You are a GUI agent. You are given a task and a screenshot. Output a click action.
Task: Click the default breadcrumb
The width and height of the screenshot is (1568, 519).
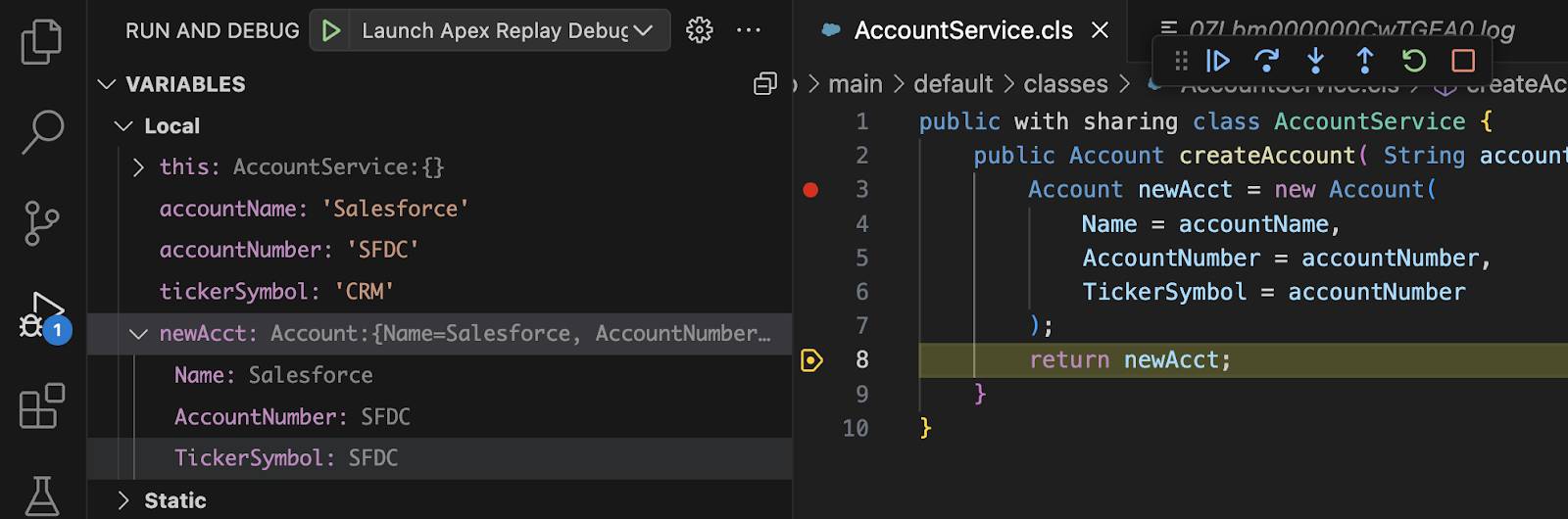pyautogui.click(x=954, y=84)
